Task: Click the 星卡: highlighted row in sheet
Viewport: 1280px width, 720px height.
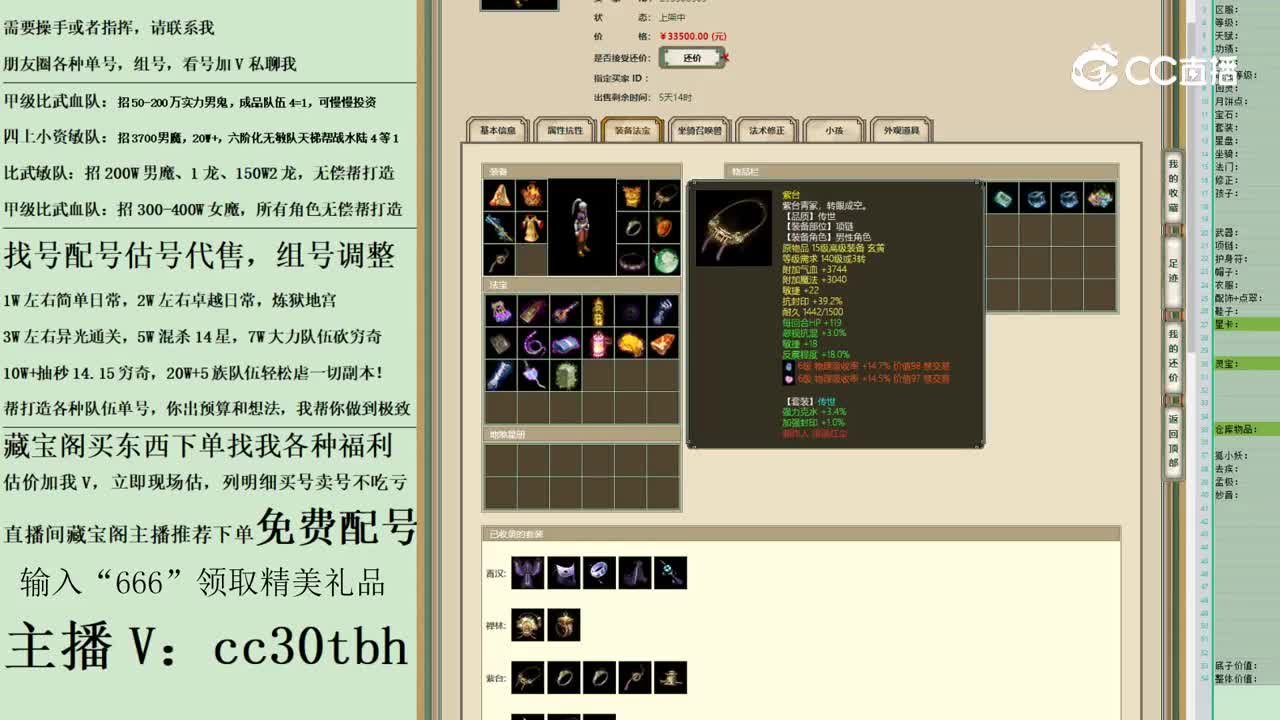Action: [x=1246, y=324]
